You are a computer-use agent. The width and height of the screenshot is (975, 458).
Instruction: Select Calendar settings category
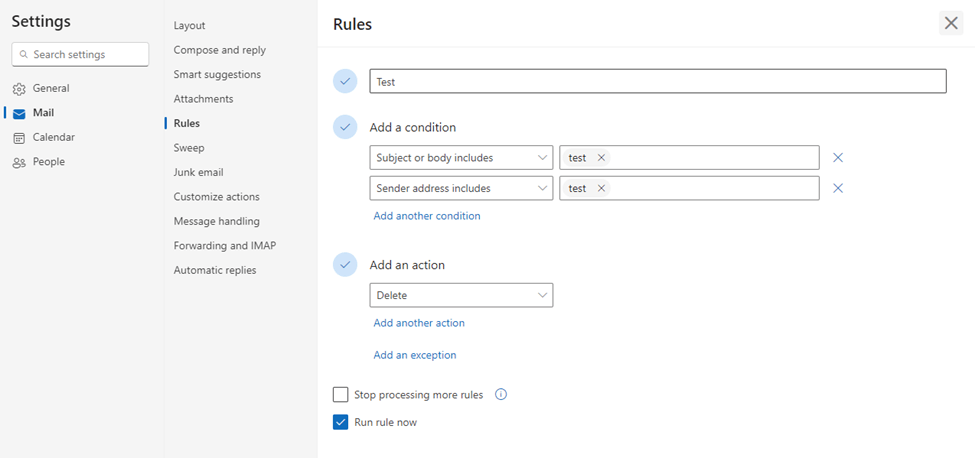click(x=53, y=137)
